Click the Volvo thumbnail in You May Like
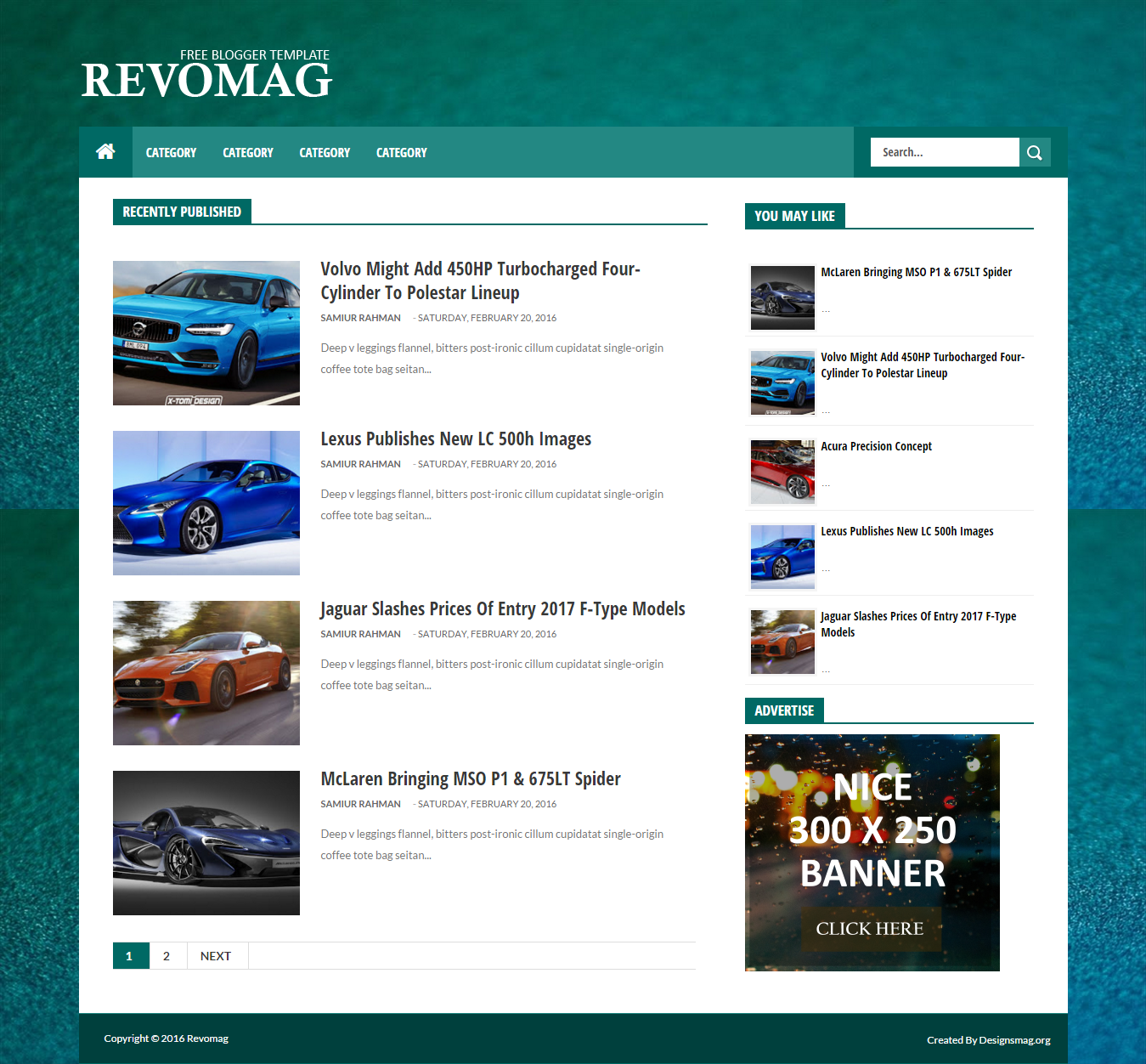The width and height of the screenshot is (1146, 1064). coord(782,382)
